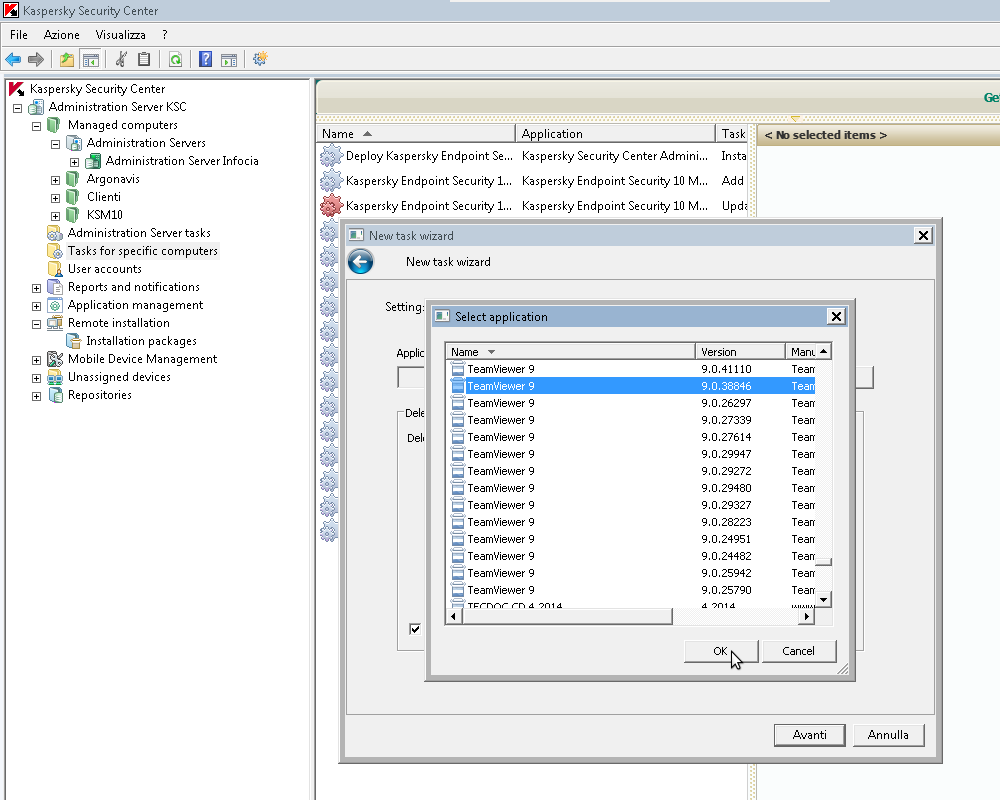Image resolution: width=1000 pixels, height=800 pixels.
Task: Click the Unassigned devices icon
Action: [x=55, y=377]
